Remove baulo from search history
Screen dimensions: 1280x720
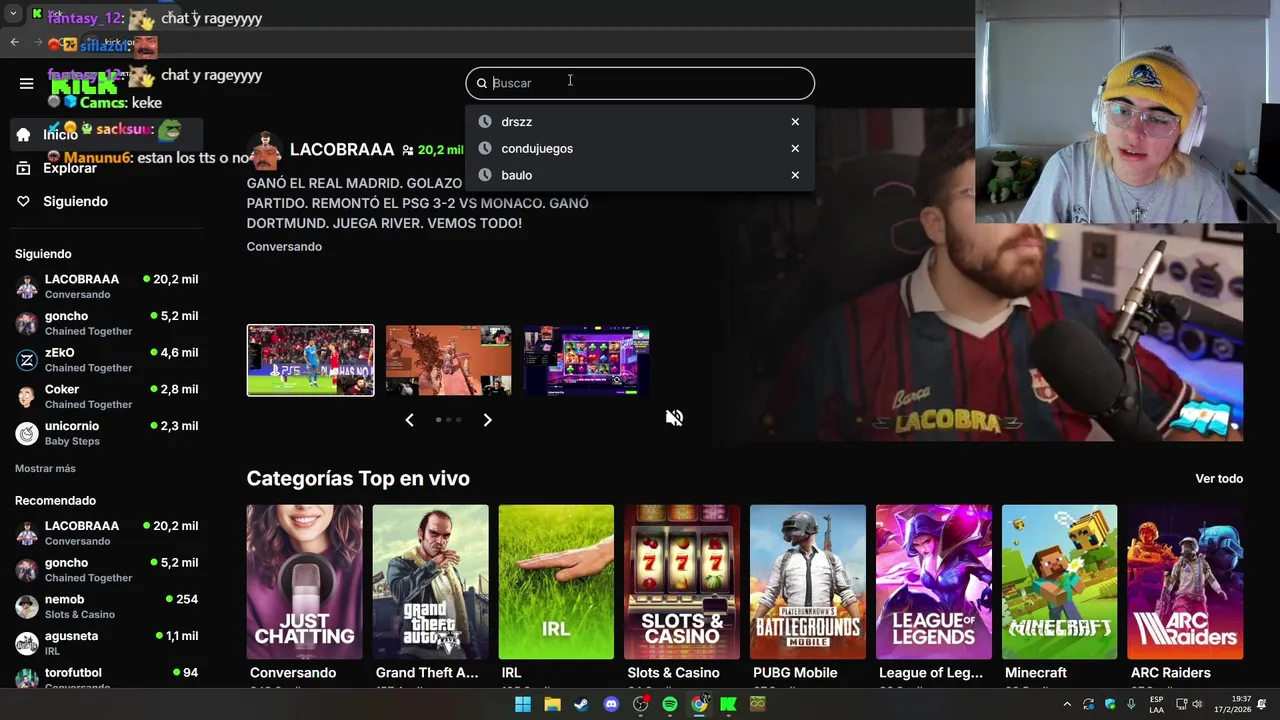tap(795, 175)
